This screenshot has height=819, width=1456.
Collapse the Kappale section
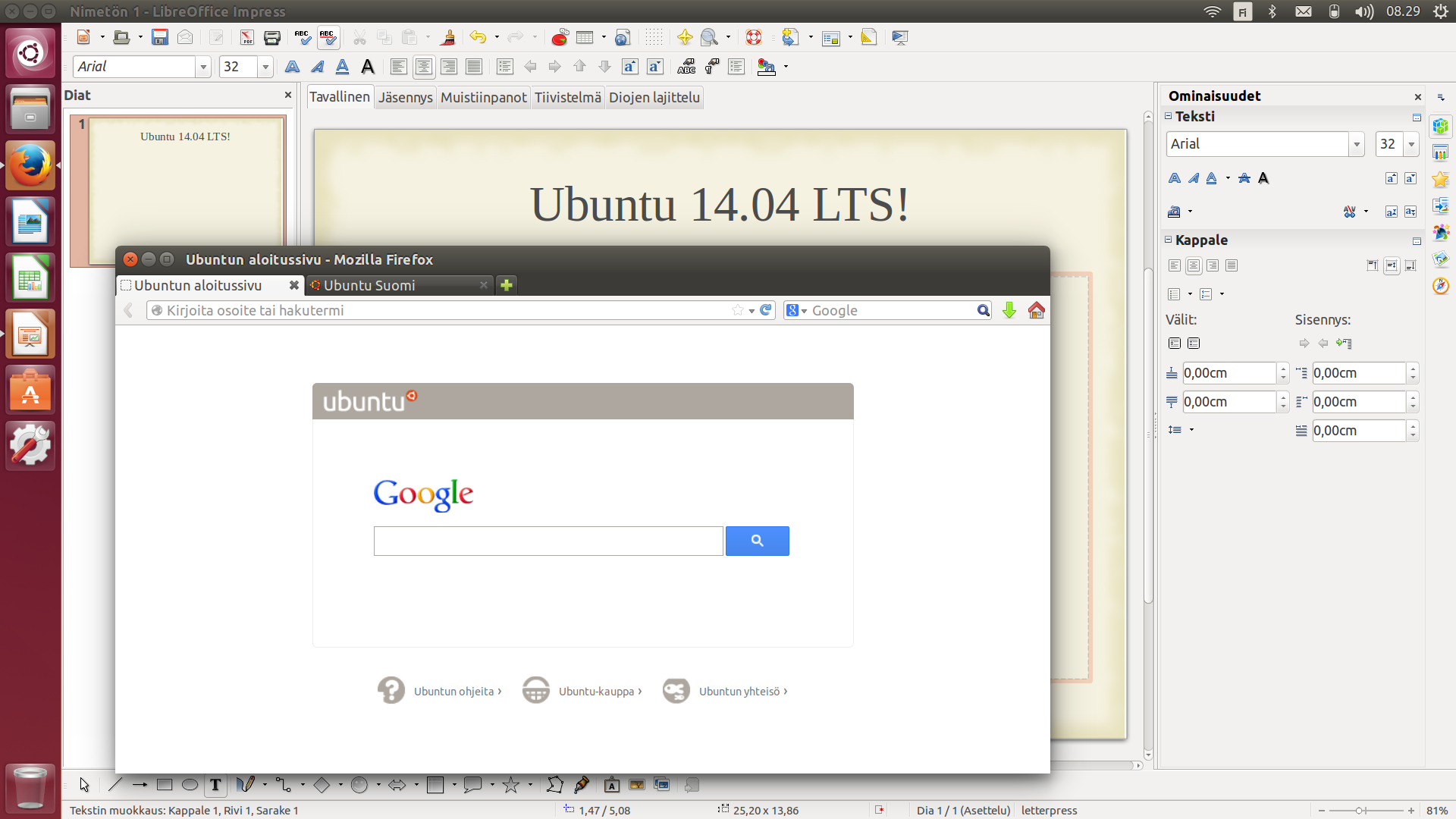point(1168,240)
